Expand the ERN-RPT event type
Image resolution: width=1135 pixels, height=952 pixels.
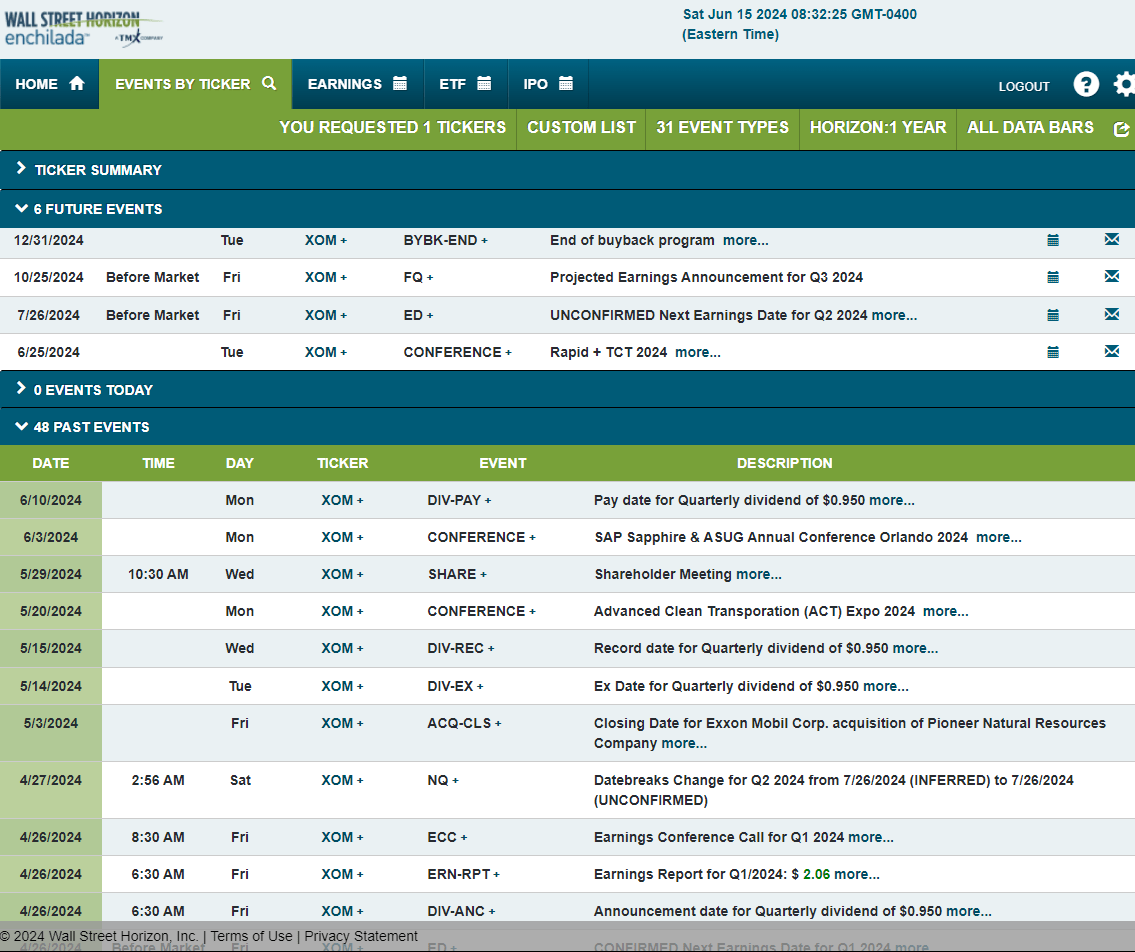coord(497,875)
